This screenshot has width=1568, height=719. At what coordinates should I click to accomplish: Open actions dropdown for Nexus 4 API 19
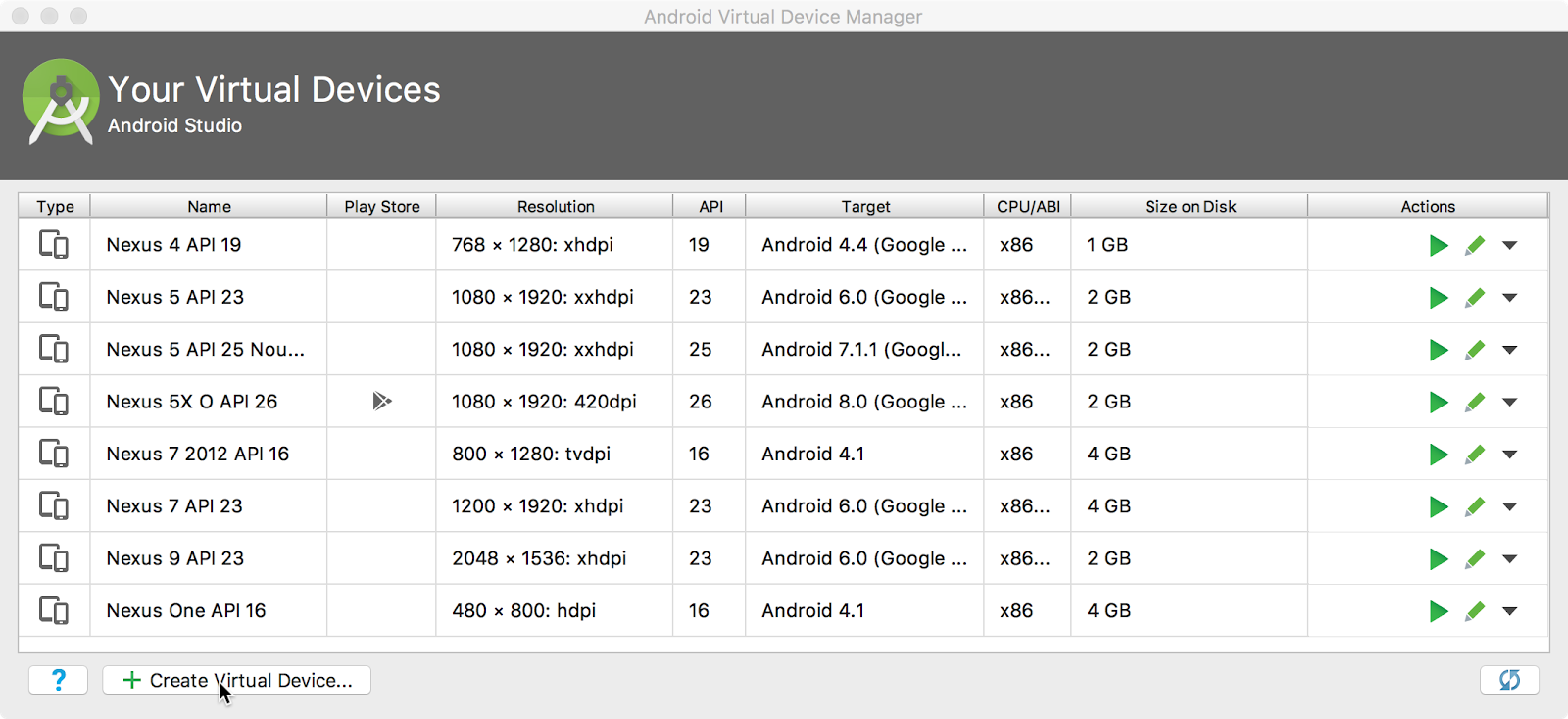1510,246
